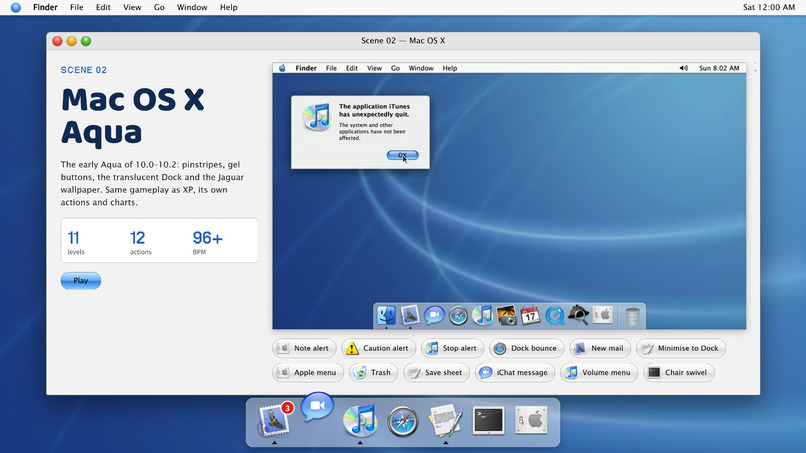Click Window in the preview menu bar
Image resolution: width=806 pixels, height=453 pixels.
[x=421, y=68]
